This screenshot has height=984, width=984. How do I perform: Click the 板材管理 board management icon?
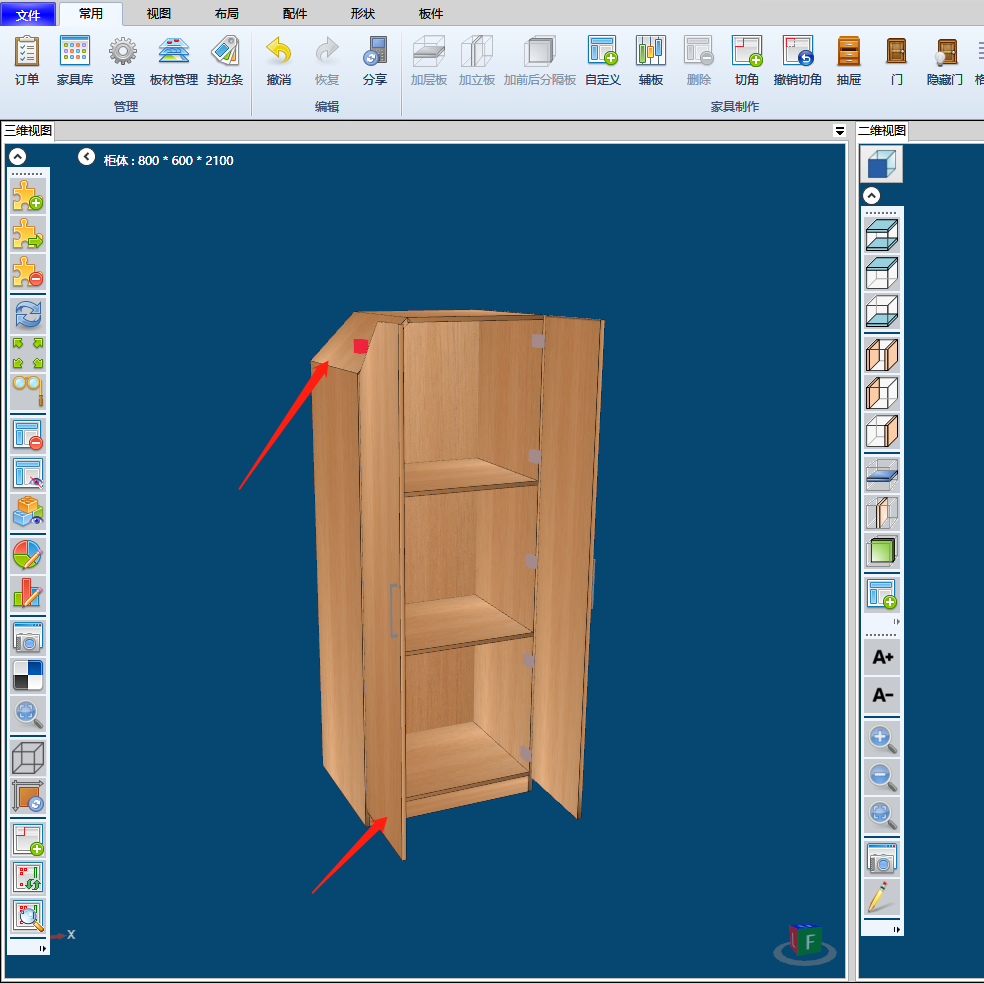point(174,60)
